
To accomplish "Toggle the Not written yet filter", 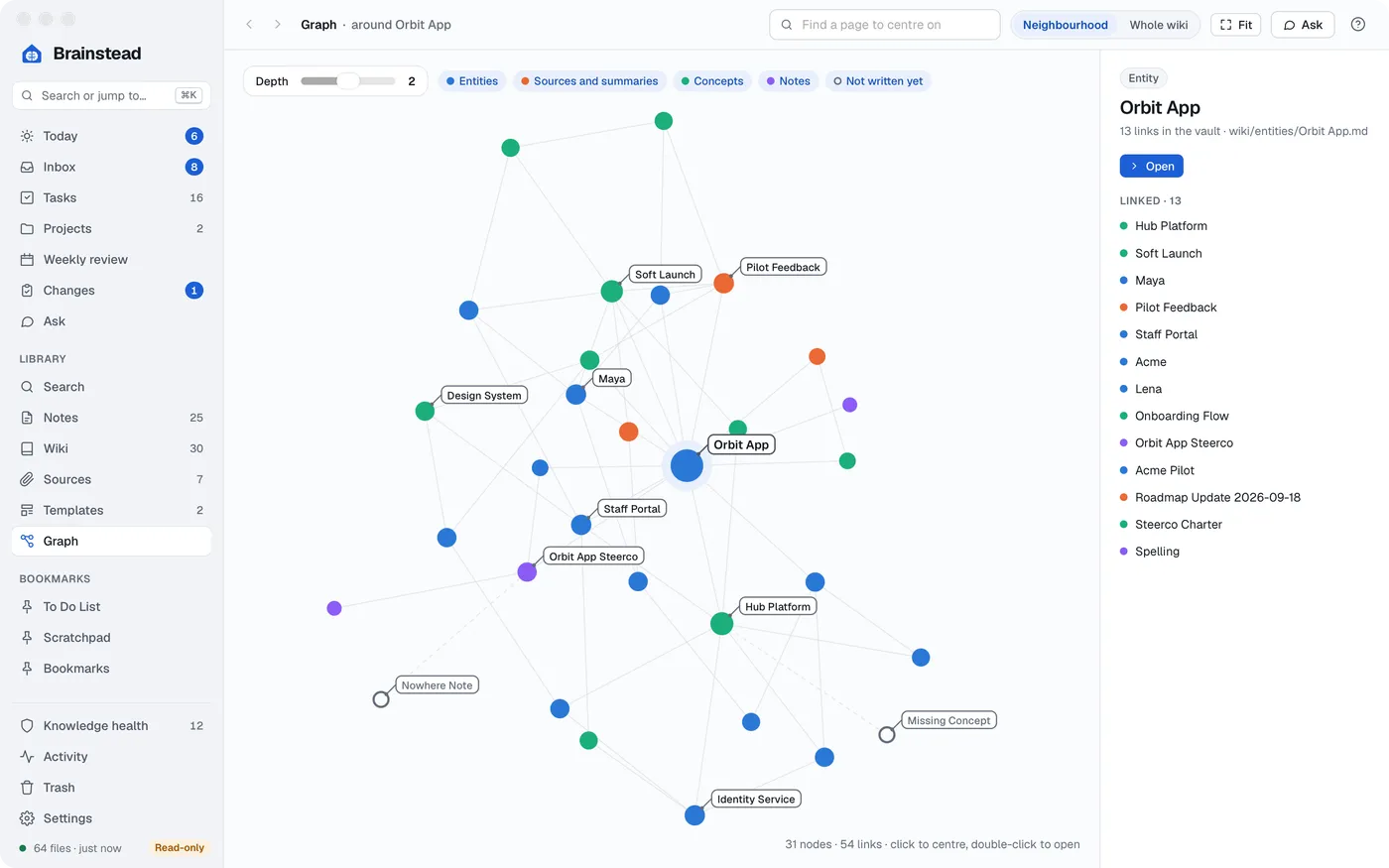I will click(878, 81).
